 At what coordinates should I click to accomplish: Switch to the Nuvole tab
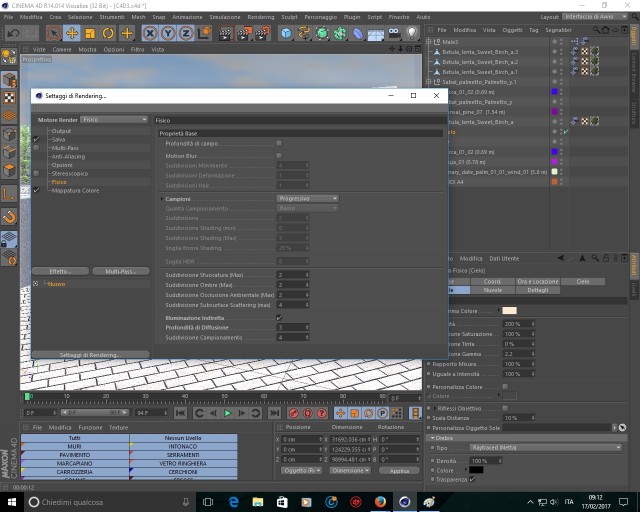pyautogui.click(x=493, y=290)
